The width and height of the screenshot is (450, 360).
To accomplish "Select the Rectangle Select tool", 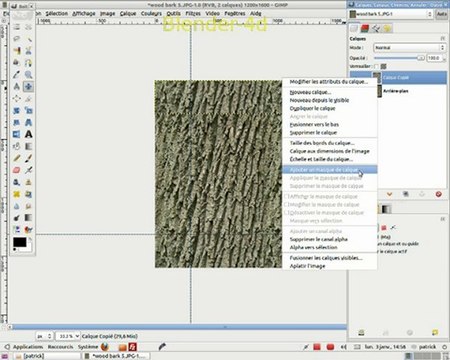I will click(17, 27).
